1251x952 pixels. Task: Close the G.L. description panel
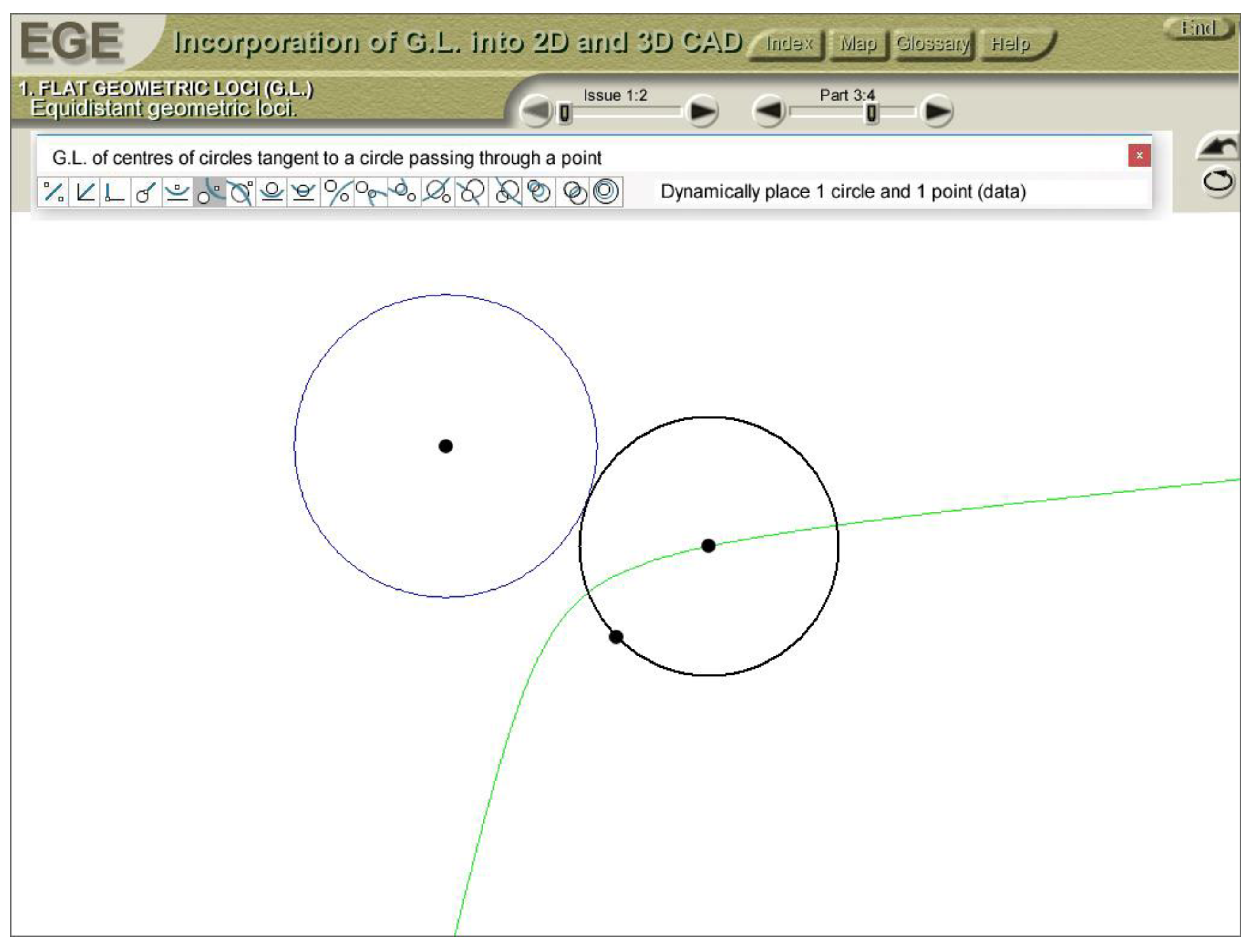pos(1139,155)
